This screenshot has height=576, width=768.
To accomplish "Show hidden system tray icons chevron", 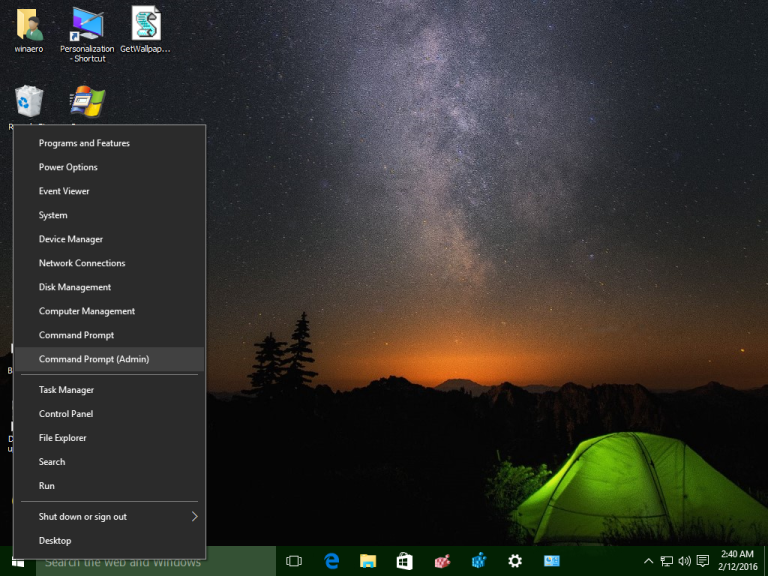I will 648,561.
